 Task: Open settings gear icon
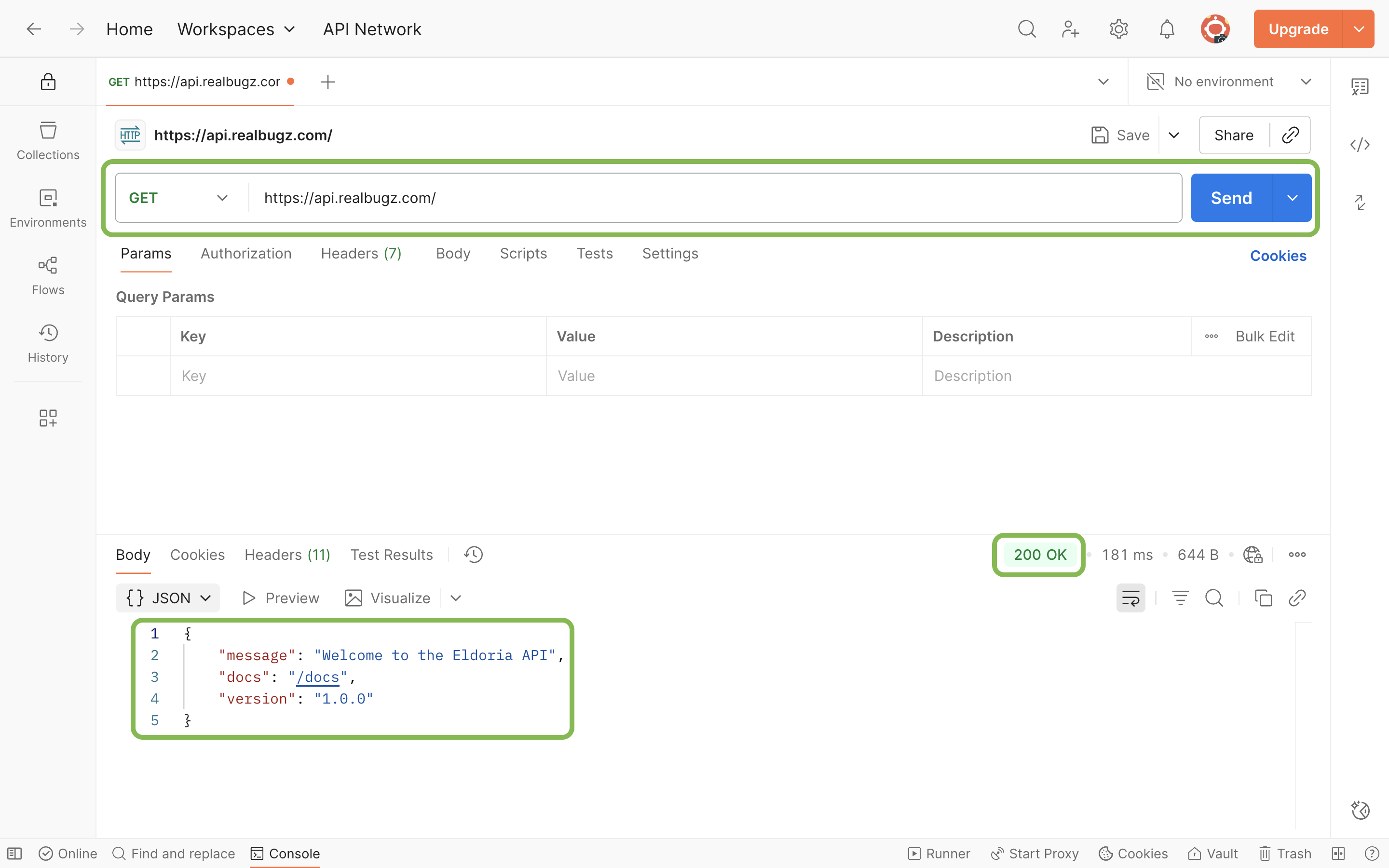click(1118, 29)
